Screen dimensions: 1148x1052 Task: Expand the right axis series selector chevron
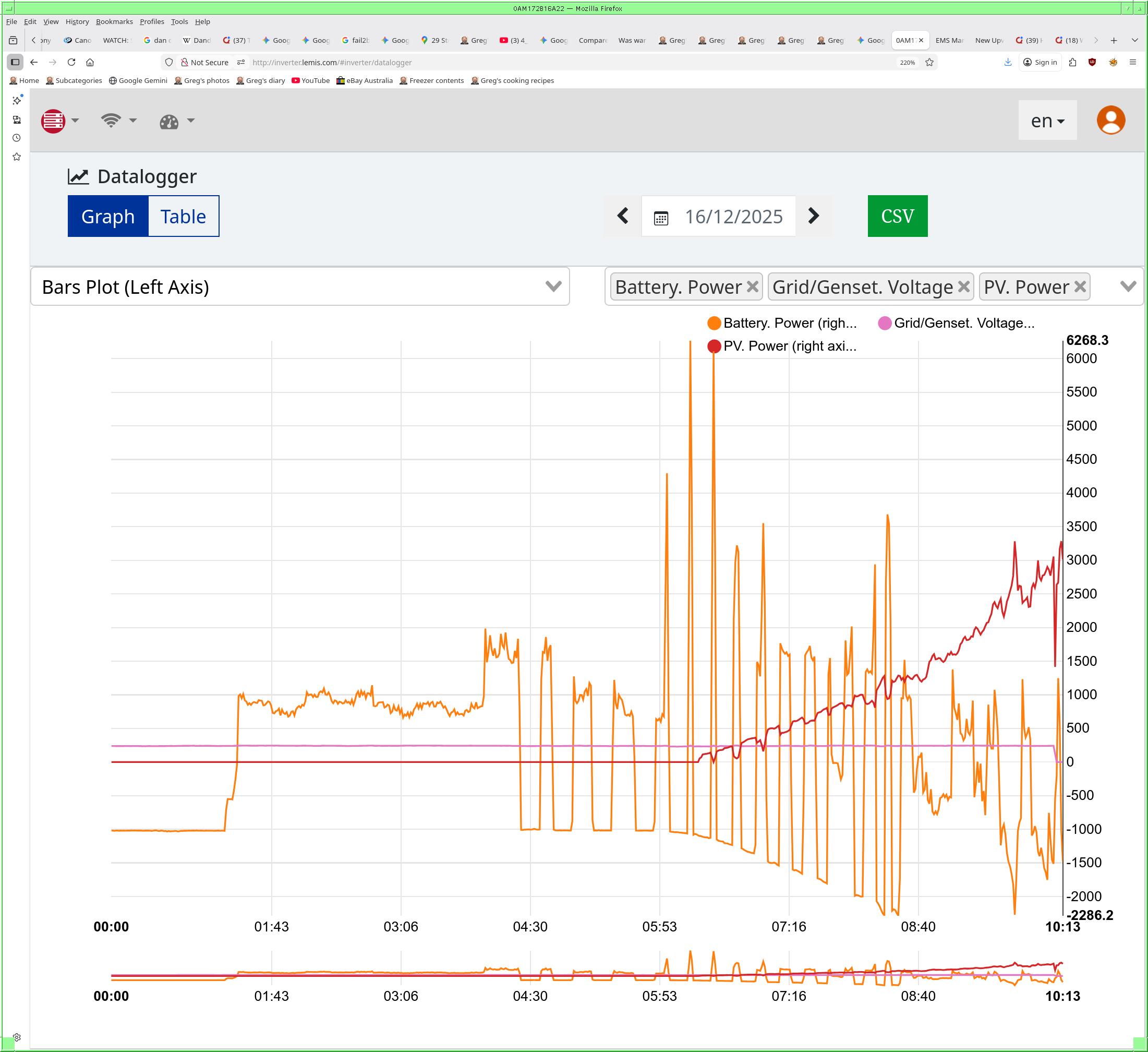click(x=1128, y=286)
